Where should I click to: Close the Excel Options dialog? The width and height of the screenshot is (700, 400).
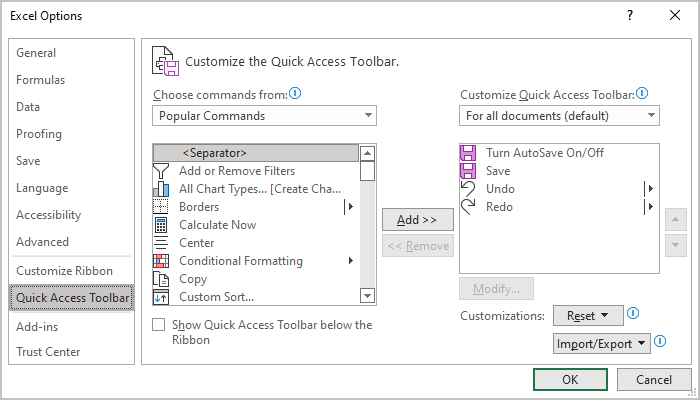(675, 16)
